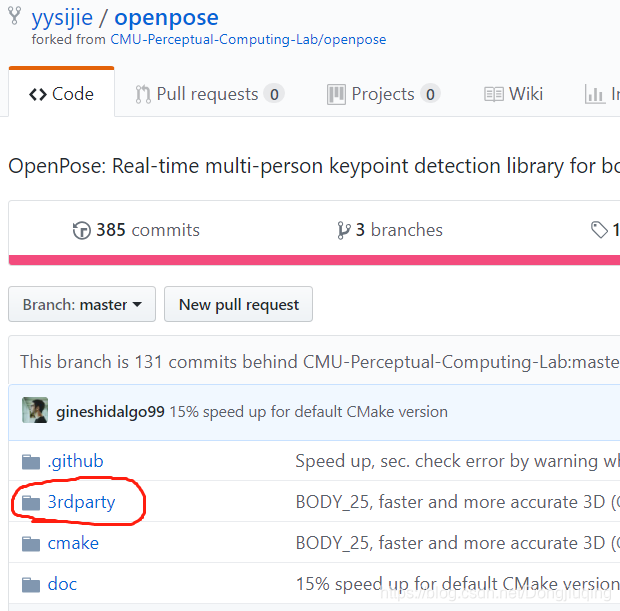Image resolution: width=620 pixels, height=611 pixels.
Task: Click the releases tag icon
Action: click(x=599, y=230)
